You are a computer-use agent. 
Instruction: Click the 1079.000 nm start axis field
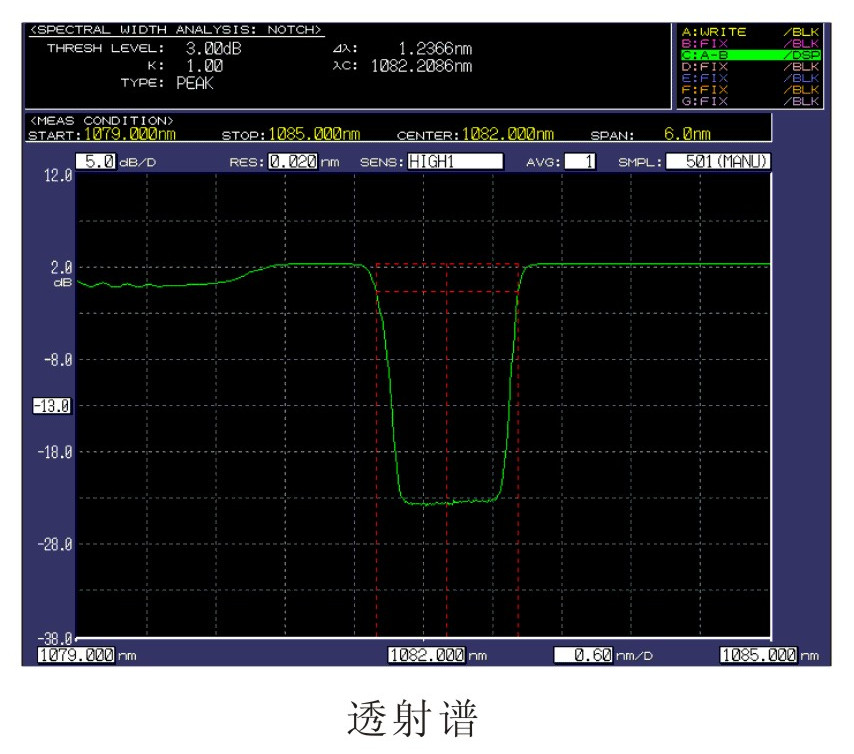pos(76,654)
